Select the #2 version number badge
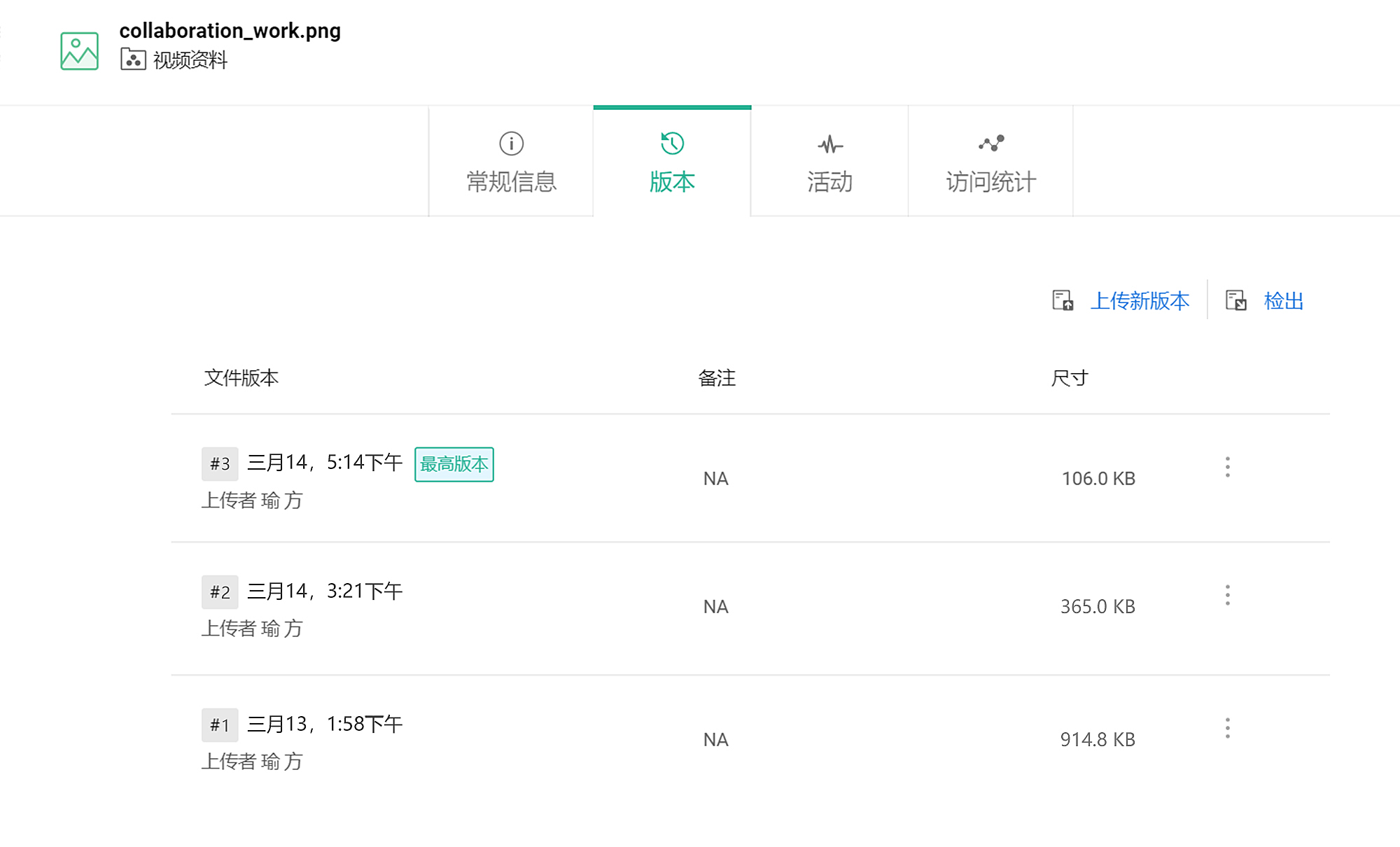The height and width of the screenshot is (847, 1400). (220, 592)
